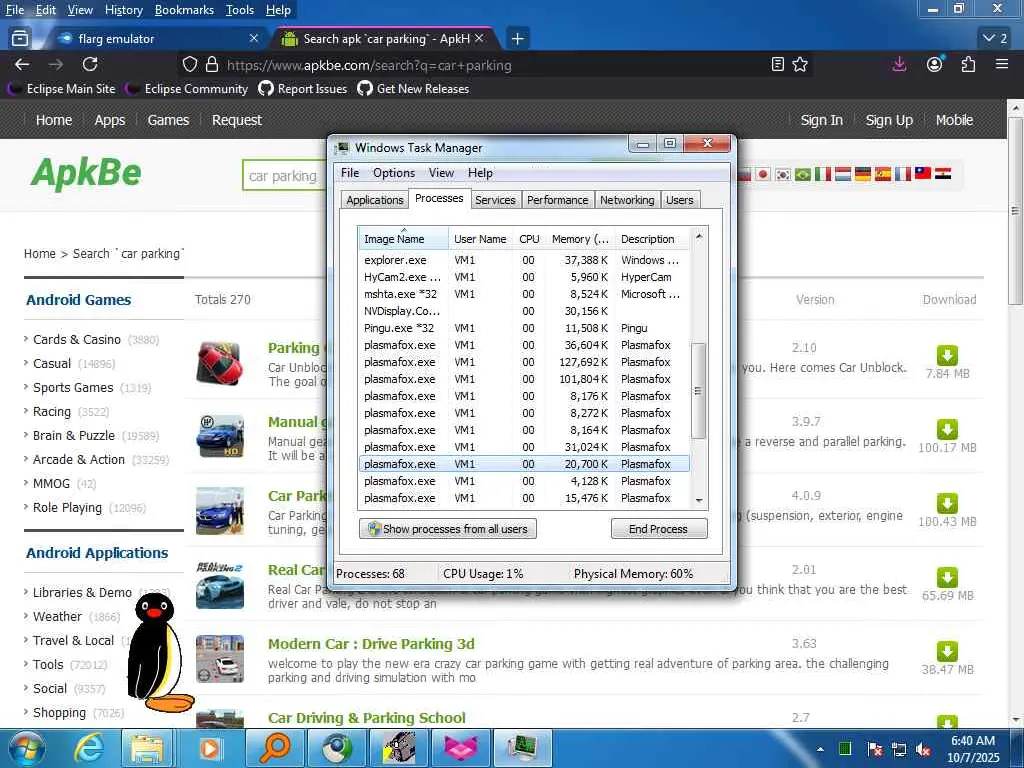1024x768 pixels.
Task: Open the Task Manager File menu
Action: (x=350, y=173)
